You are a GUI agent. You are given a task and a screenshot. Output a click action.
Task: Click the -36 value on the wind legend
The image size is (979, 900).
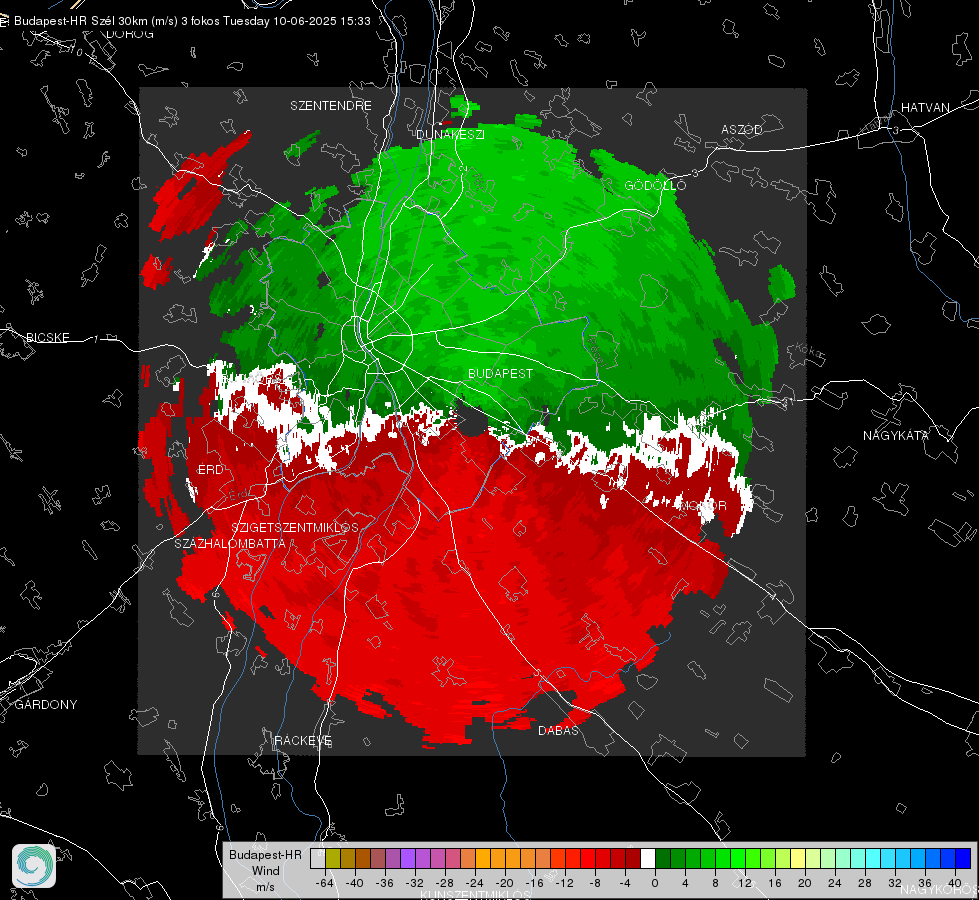385,883
